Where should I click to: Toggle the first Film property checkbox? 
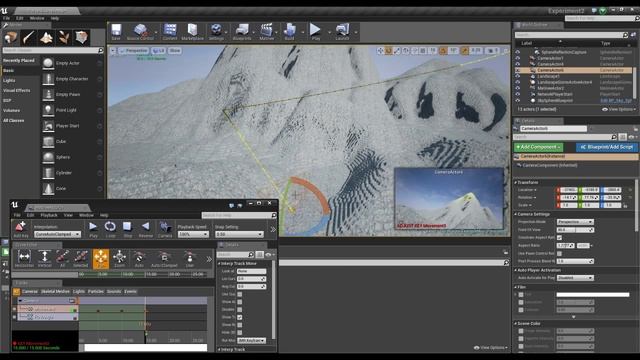point(521,295)
